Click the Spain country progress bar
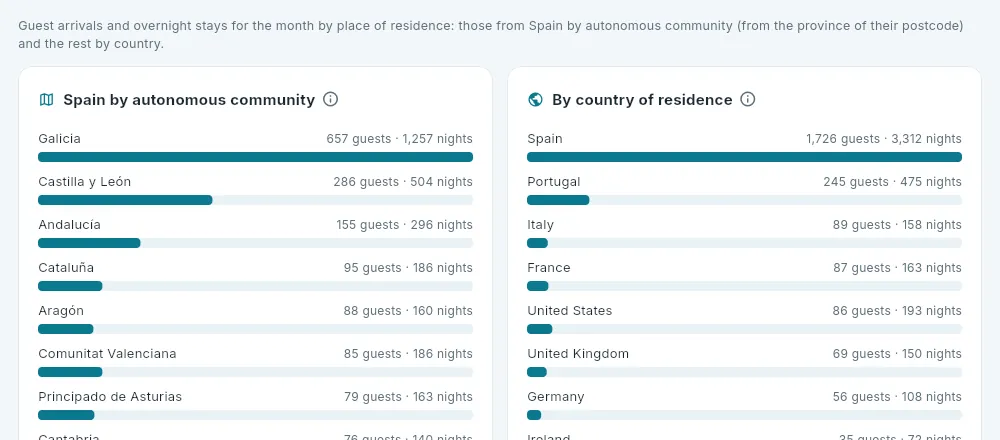This screenshot has width=1000, height=440. click(744, 157)
